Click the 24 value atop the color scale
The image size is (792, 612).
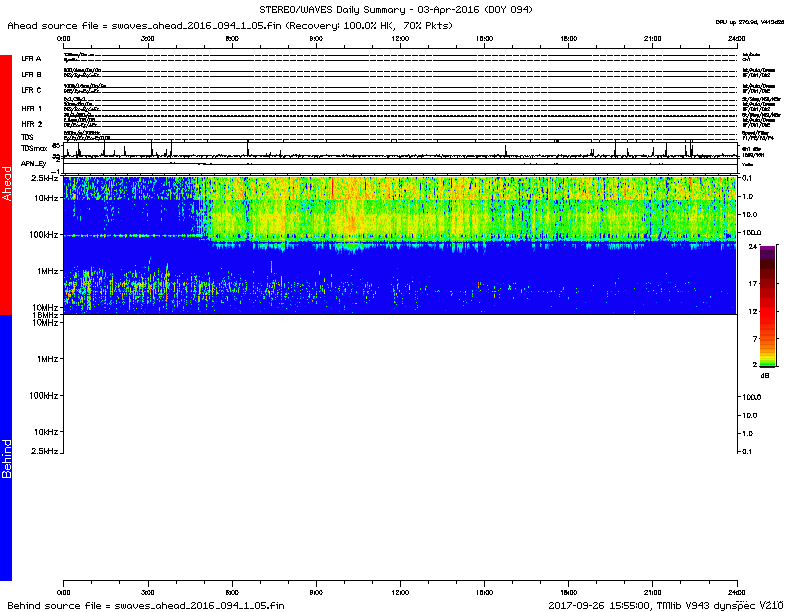point(767,245)
